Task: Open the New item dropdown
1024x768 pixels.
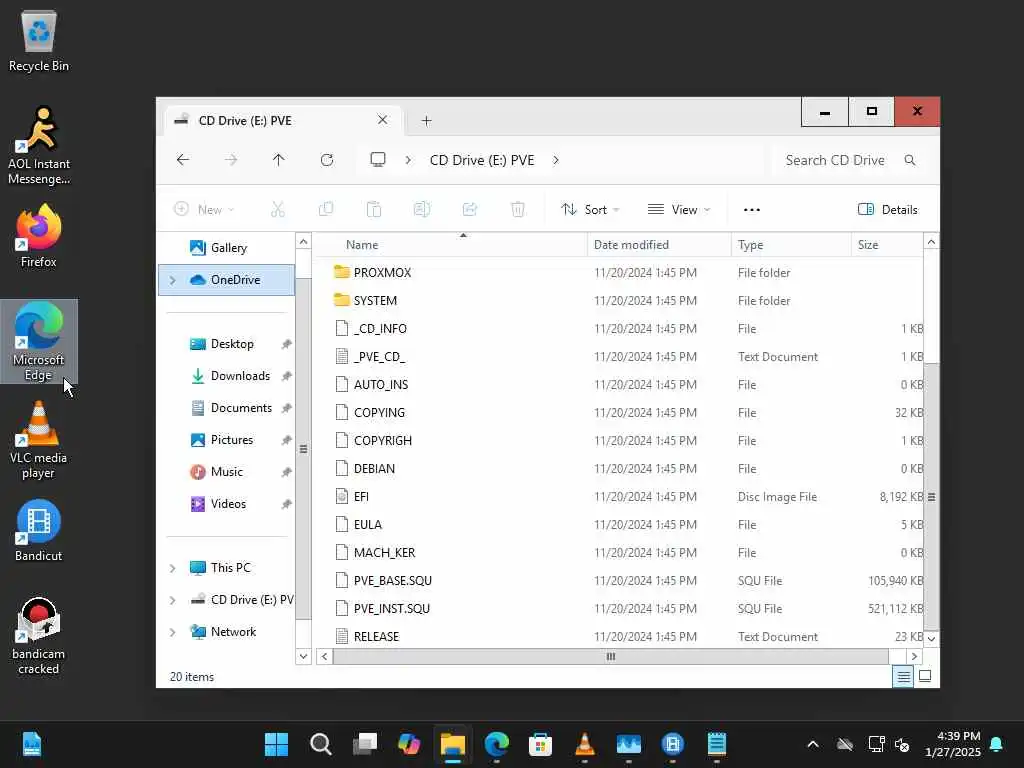Action: 204,209
